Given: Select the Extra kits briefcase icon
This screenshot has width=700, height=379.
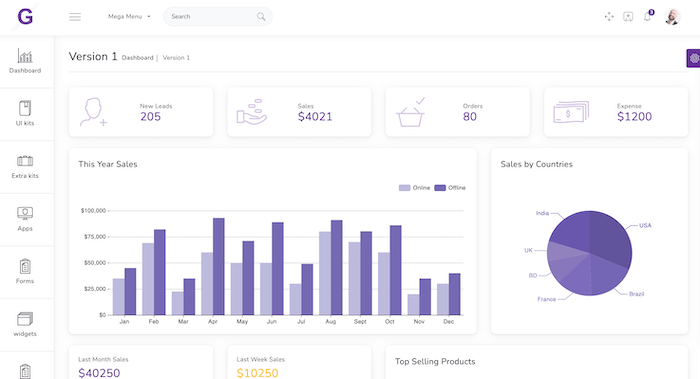Looking at the screenshot, I should coord(25,161).
